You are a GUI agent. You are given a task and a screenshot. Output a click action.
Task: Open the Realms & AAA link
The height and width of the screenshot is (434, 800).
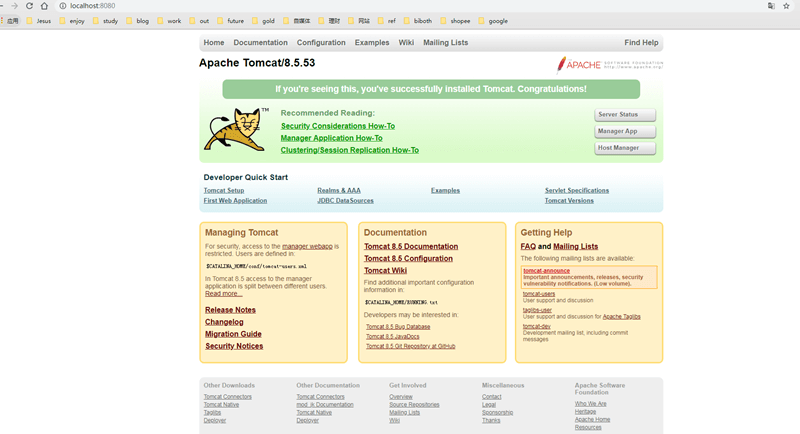[339, 190]
